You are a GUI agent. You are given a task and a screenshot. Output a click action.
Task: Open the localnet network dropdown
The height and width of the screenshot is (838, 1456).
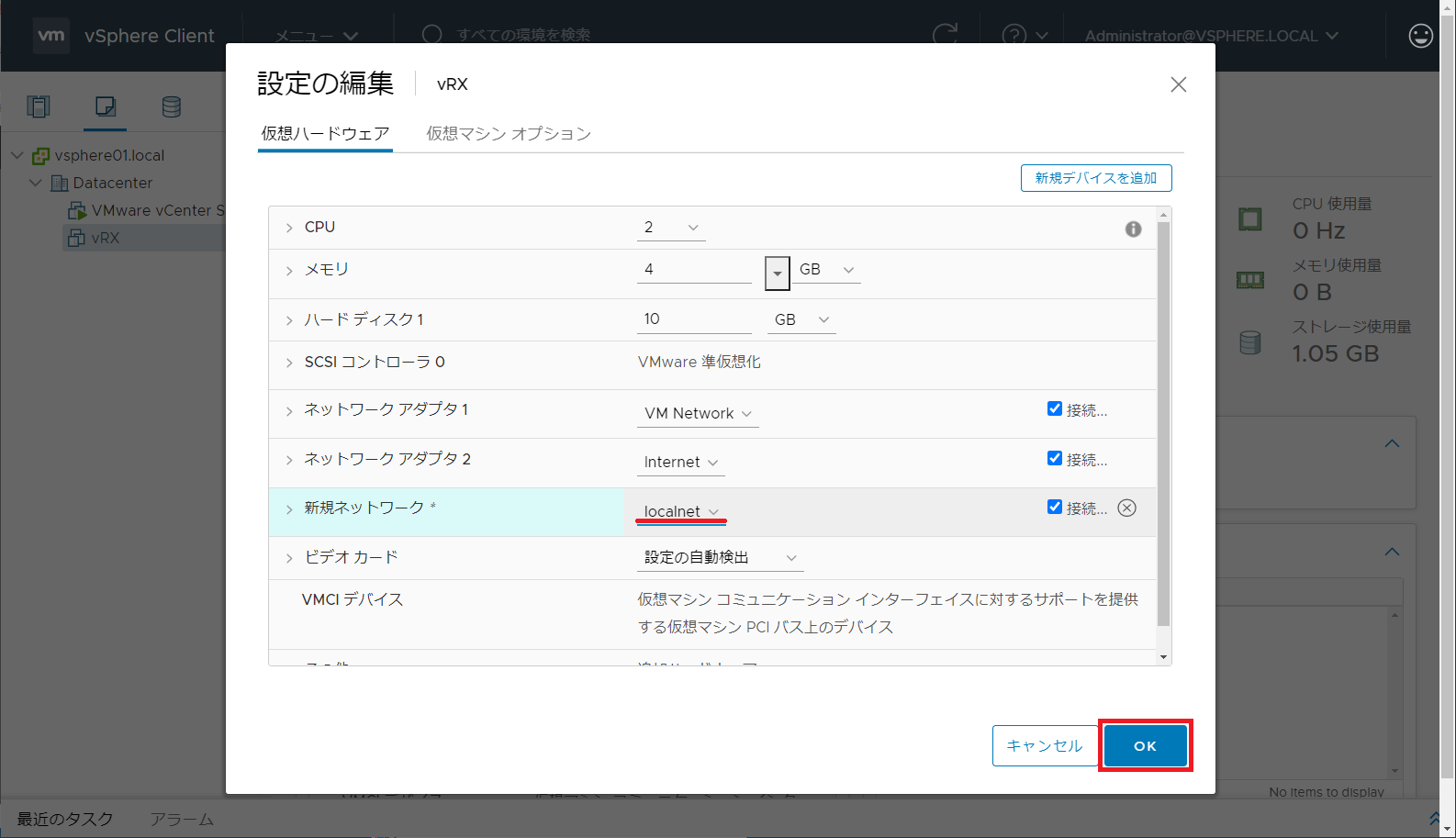(681, 512)
